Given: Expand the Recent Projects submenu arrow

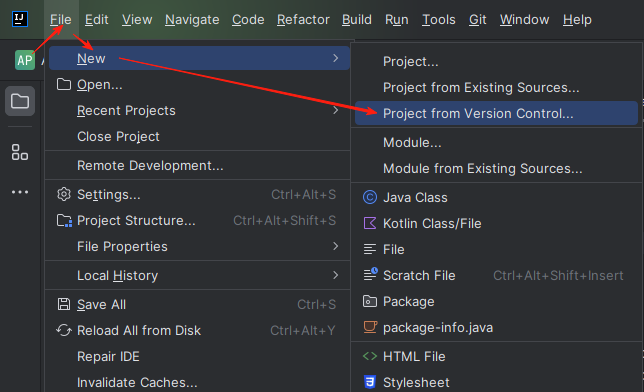Looking at the screenshot, I should pyautogui.click(x=336, y=110).
